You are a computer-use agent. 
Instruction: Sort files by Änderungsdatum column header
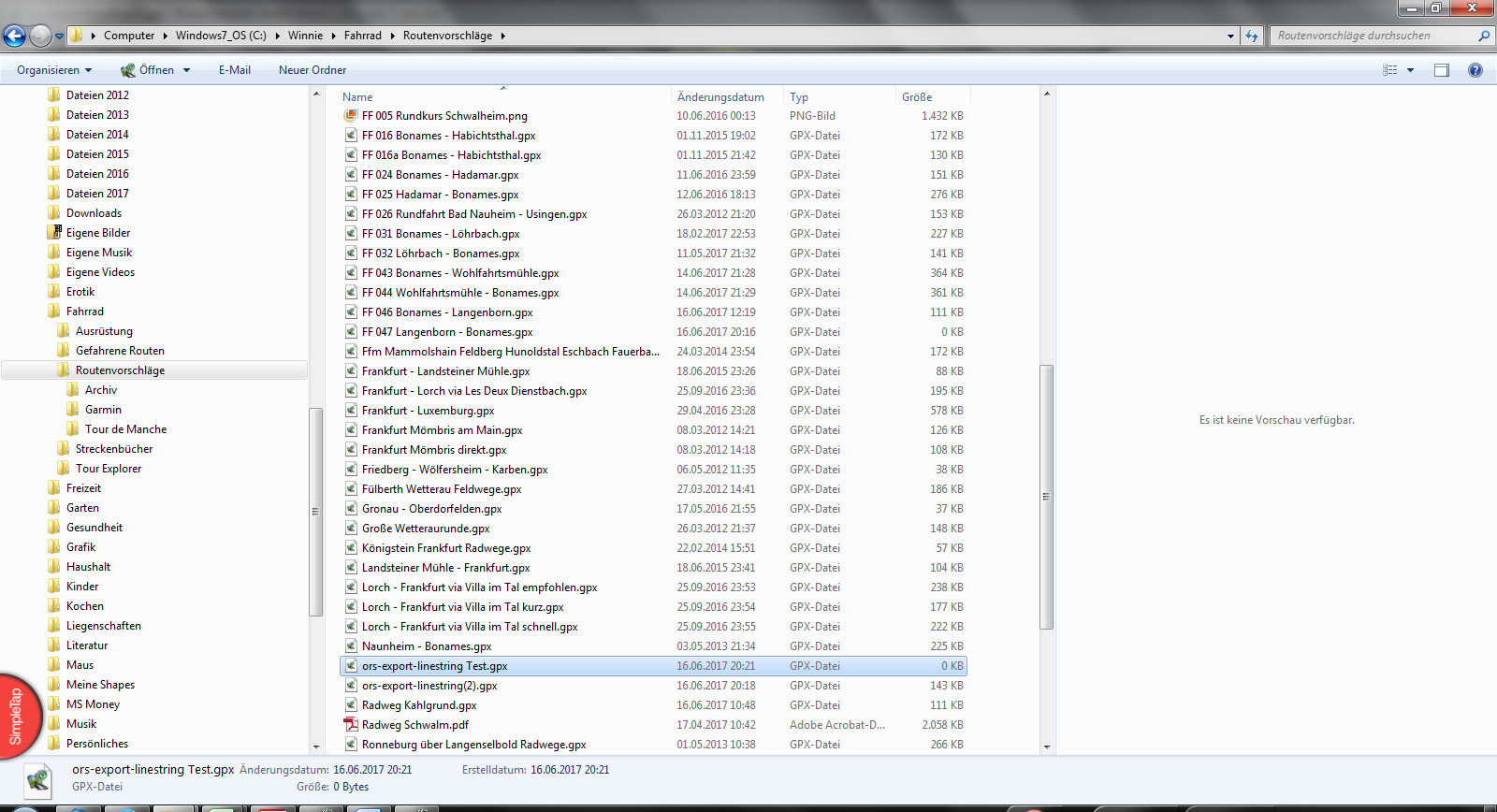click(720, 97)
